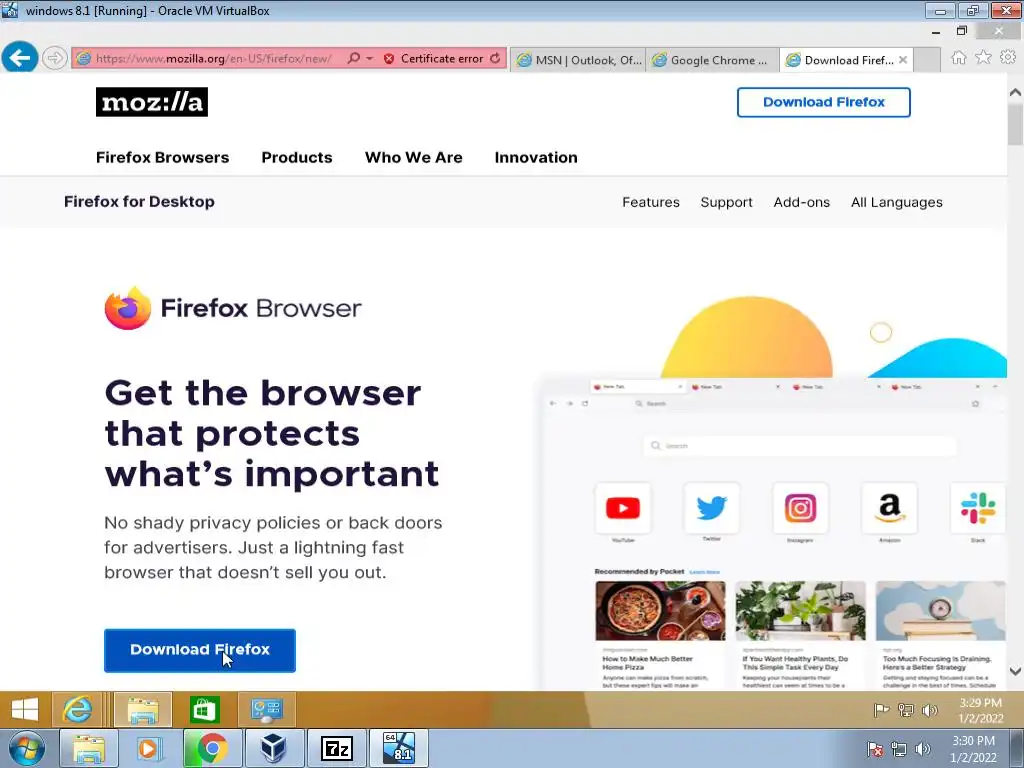Click volume speaker in VM tray

point(930,710)
